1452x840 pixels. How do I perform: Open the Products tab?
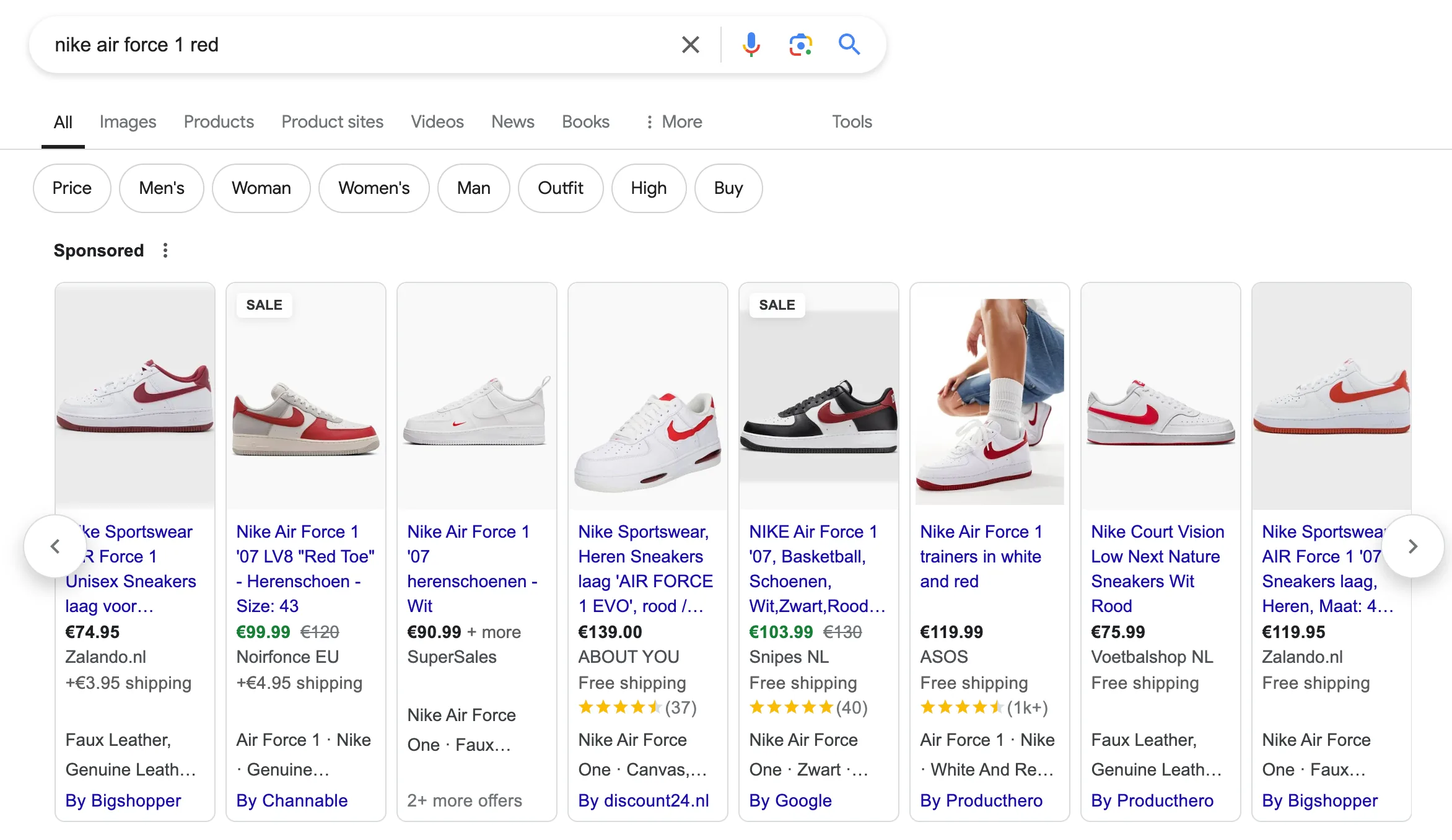point(219,122)
